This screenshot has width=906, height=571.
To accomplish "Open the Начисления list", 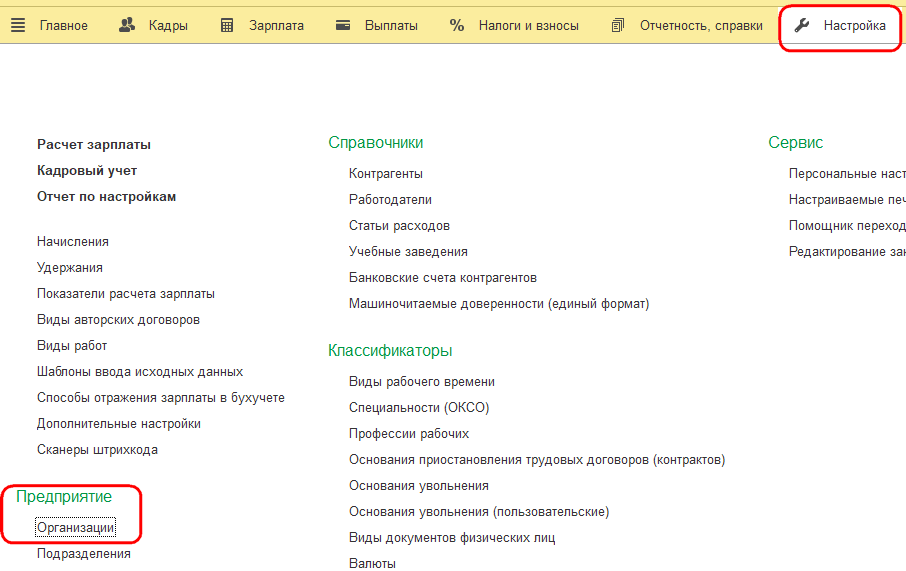I will [73, 242].
